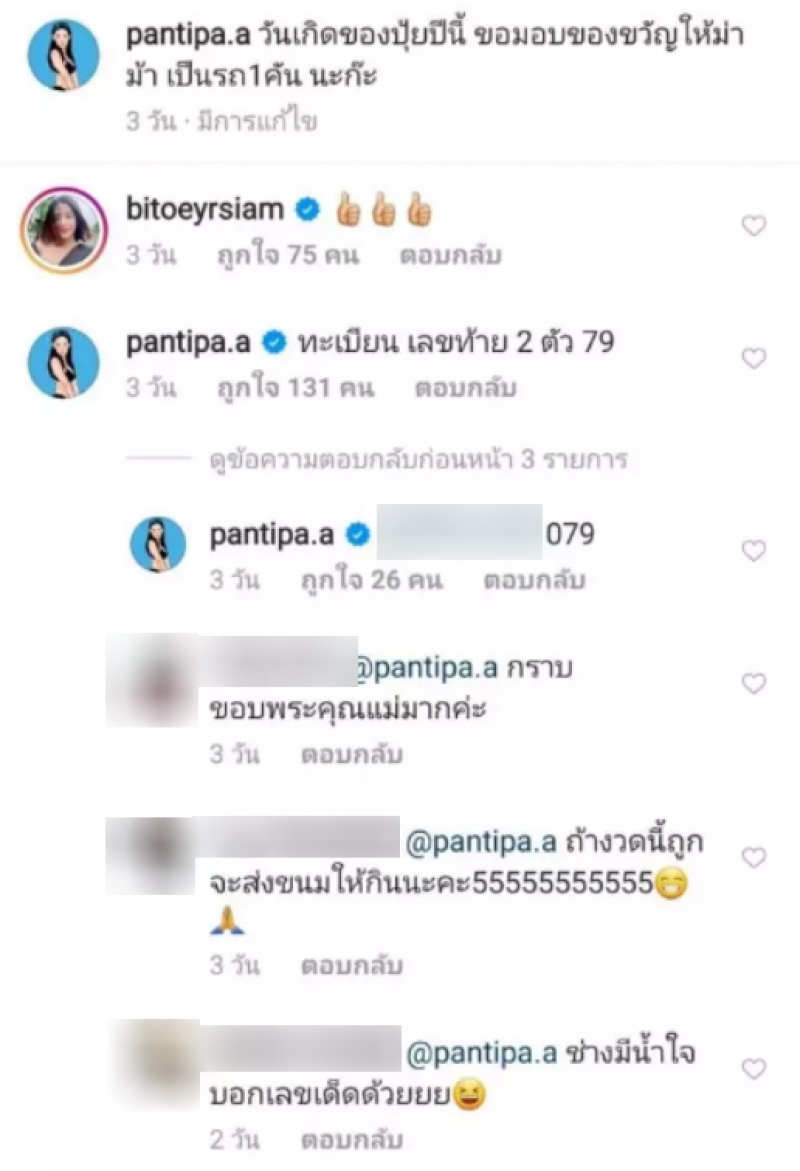Tap heart on pantipa.a's 079 reply
The image size is (800, 1171).
point(754,550)
